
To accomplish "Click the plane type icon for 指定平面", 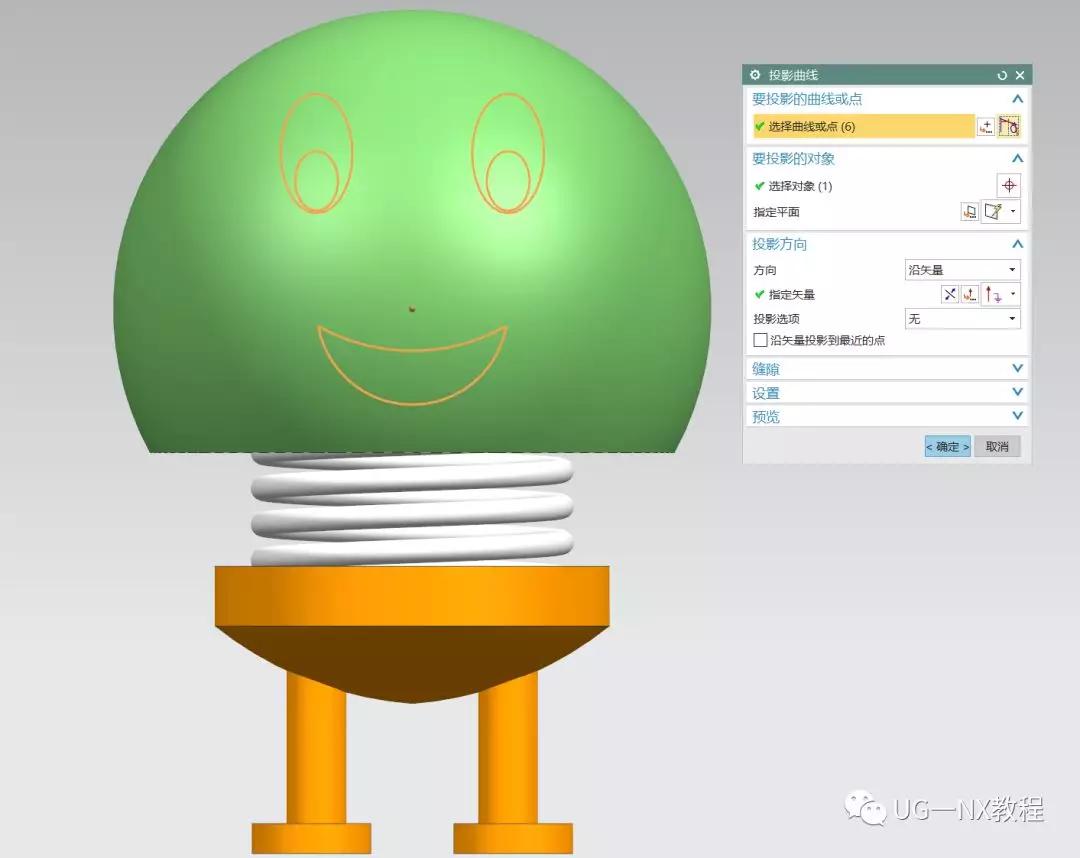I will point(993,211).
